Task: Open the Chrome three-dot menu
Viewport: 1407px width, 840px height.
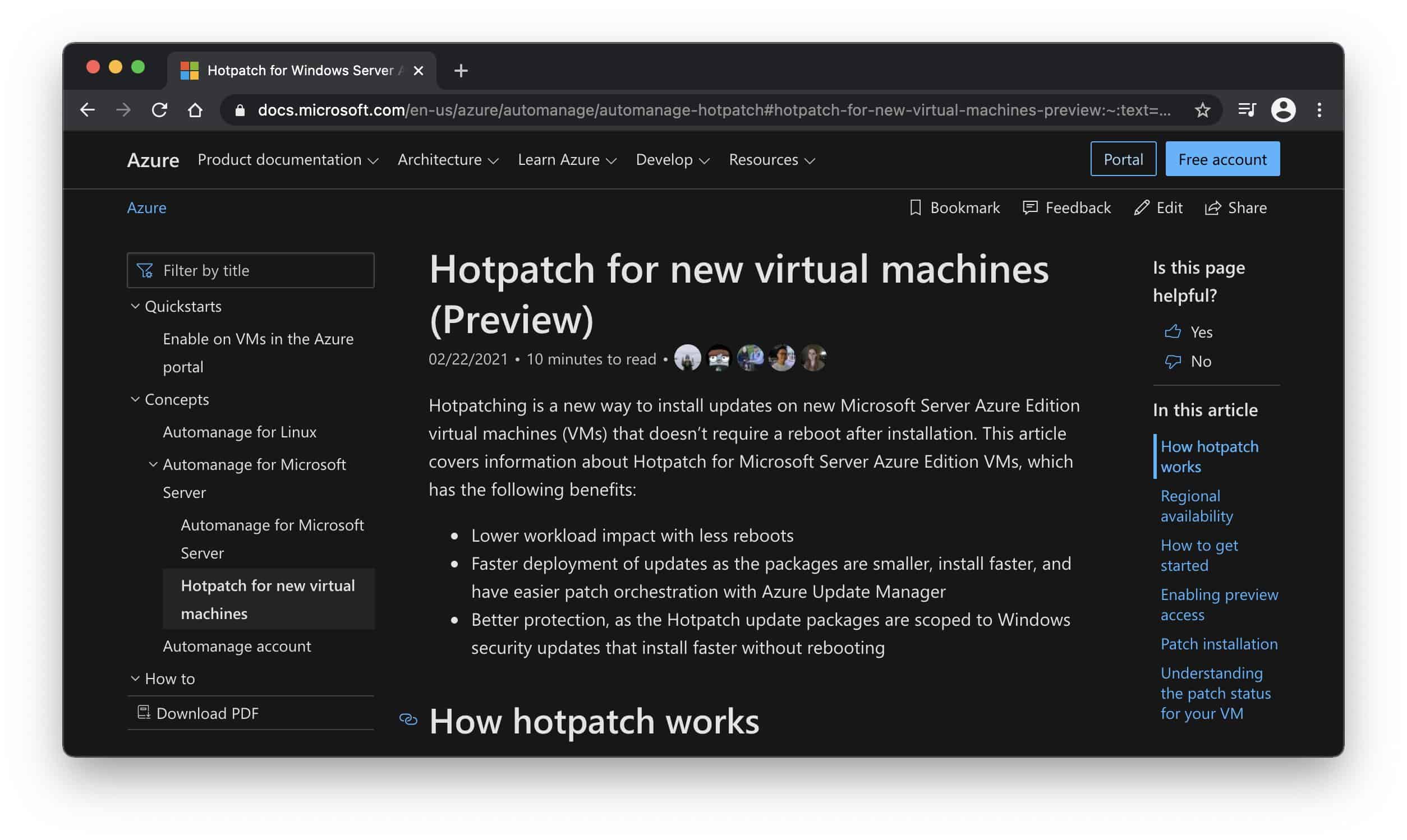Action: (x=1319, y=110)
